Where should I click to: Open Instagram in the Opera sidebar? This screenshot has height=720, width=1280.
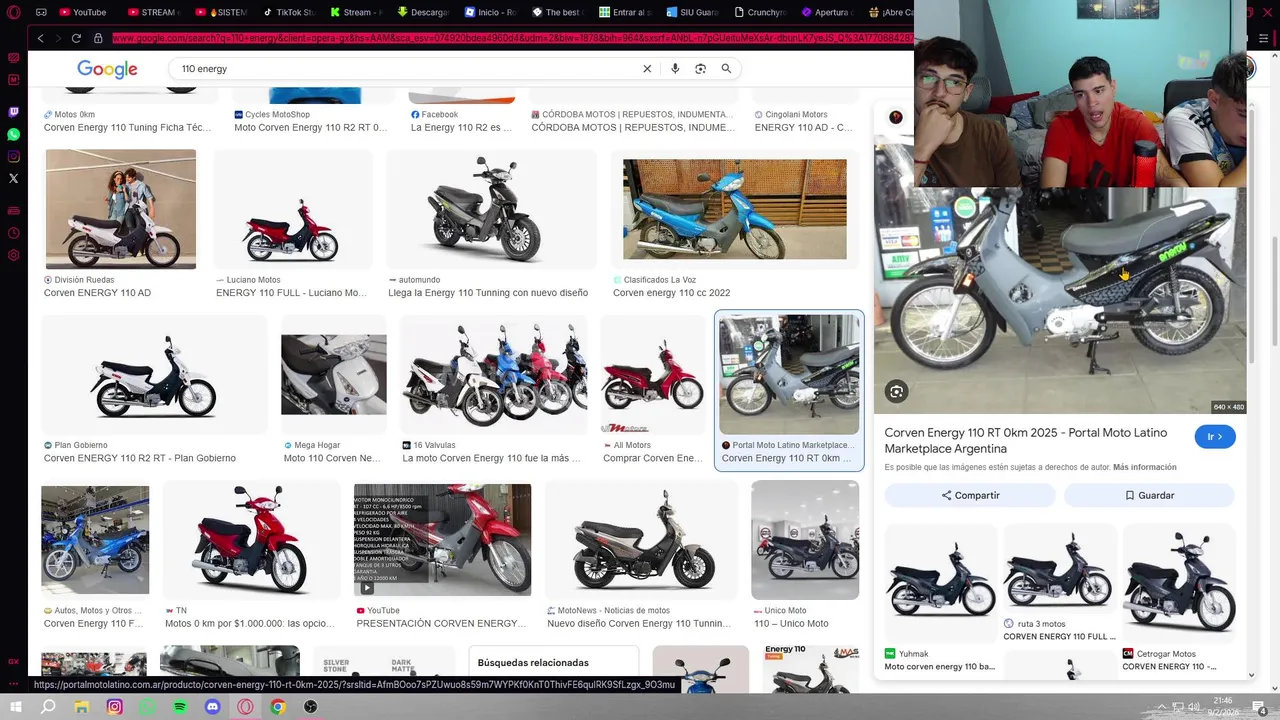click(13, 156)
